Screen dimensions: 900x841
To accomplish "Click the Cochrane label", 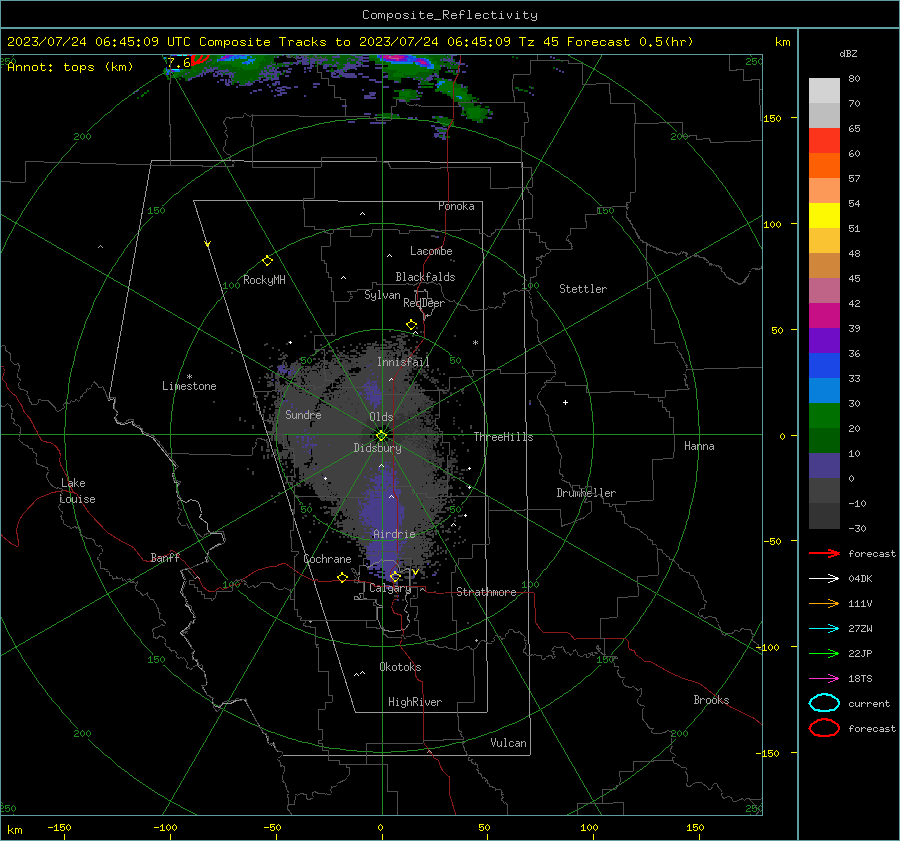I will click(x=327, y=559).
